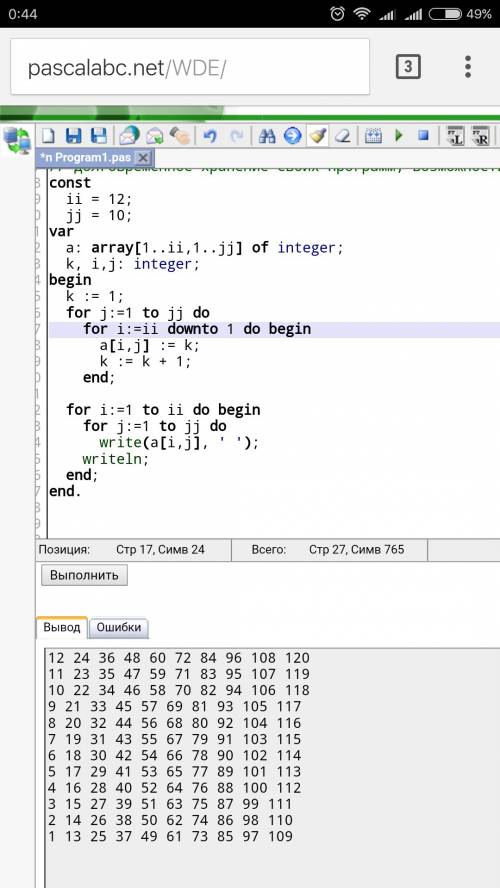Click the first save floppy disk icon
The image size is (500, 888).
click(x=74, y=136)
